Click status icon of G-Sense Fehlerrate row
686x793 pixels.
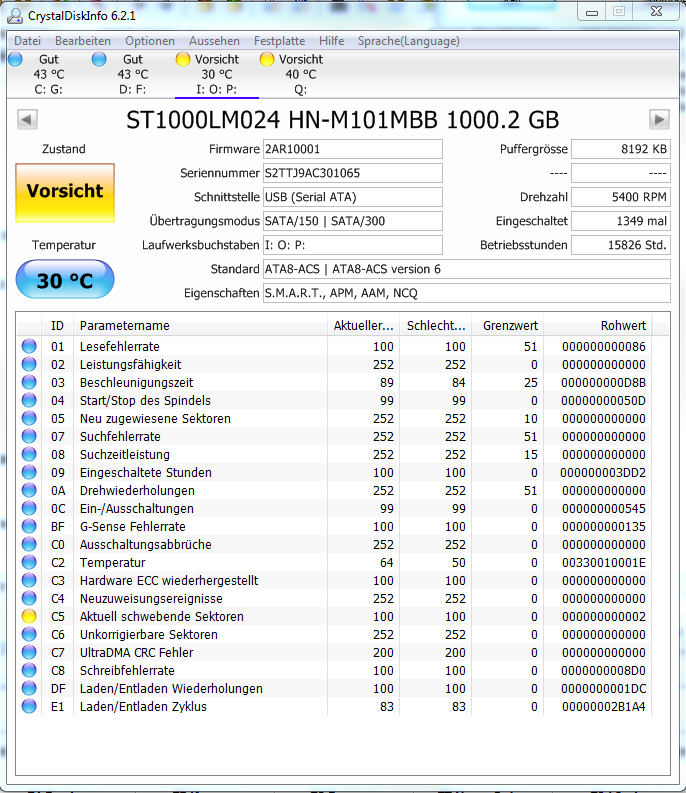(29, 526)
